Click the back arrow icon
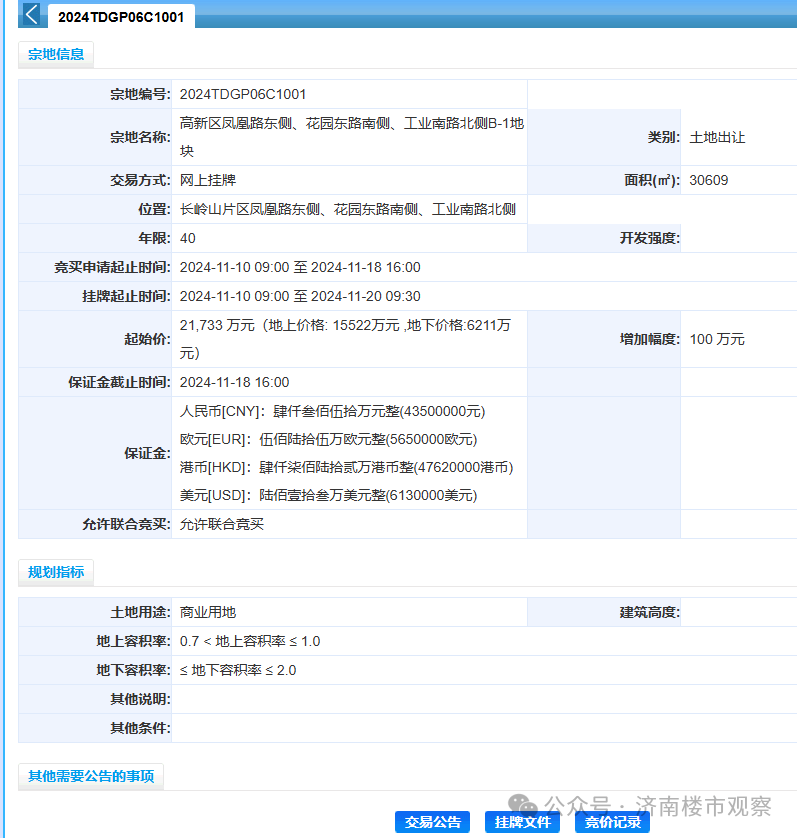 click(x=32, y=15)
